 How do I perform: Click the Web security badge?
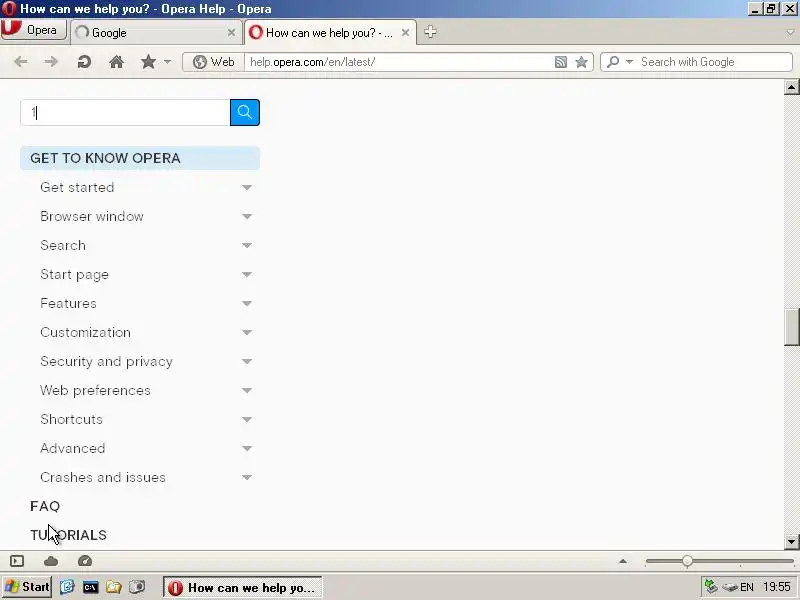[214, 62]
